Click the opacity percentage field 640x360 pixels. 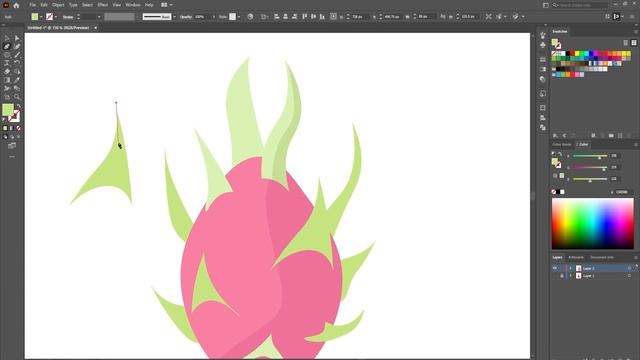(202, 17)
